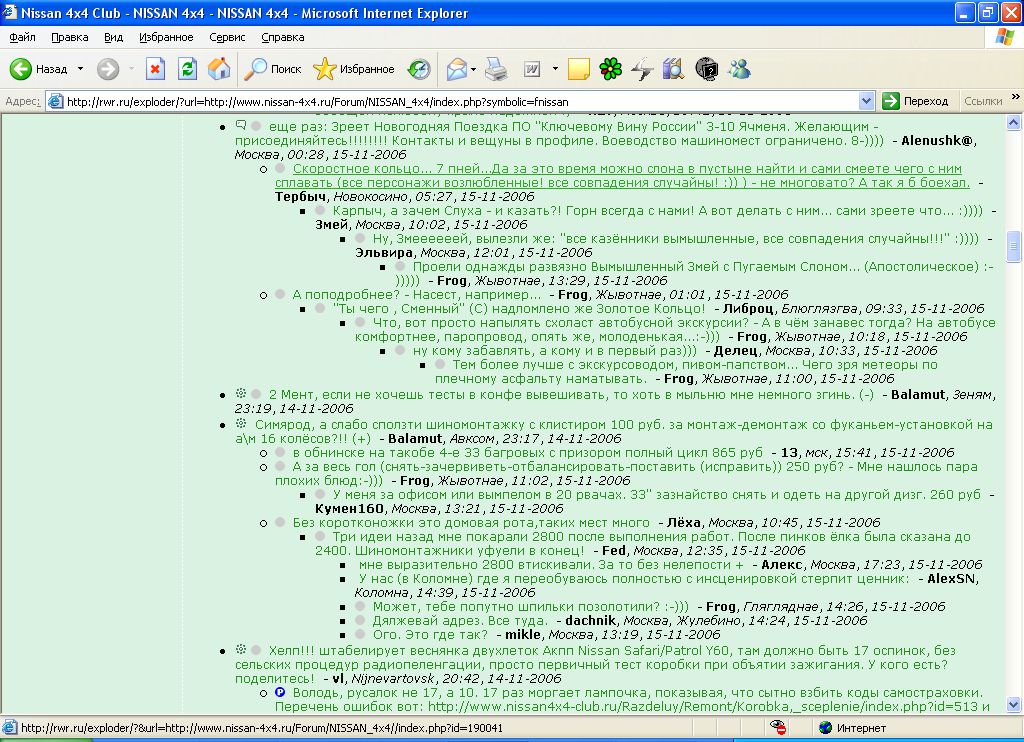Viewport: 1024px width, 742px height.
Task: Click the author name Эльвира
Action: click(384, 253)
